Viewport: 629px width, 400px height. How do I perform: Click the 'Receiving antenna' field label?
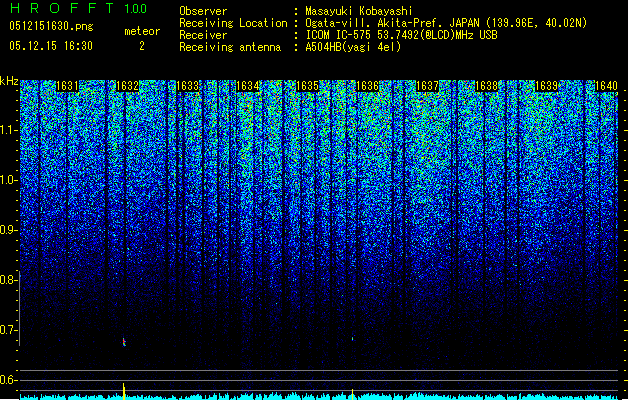[230, 47]
